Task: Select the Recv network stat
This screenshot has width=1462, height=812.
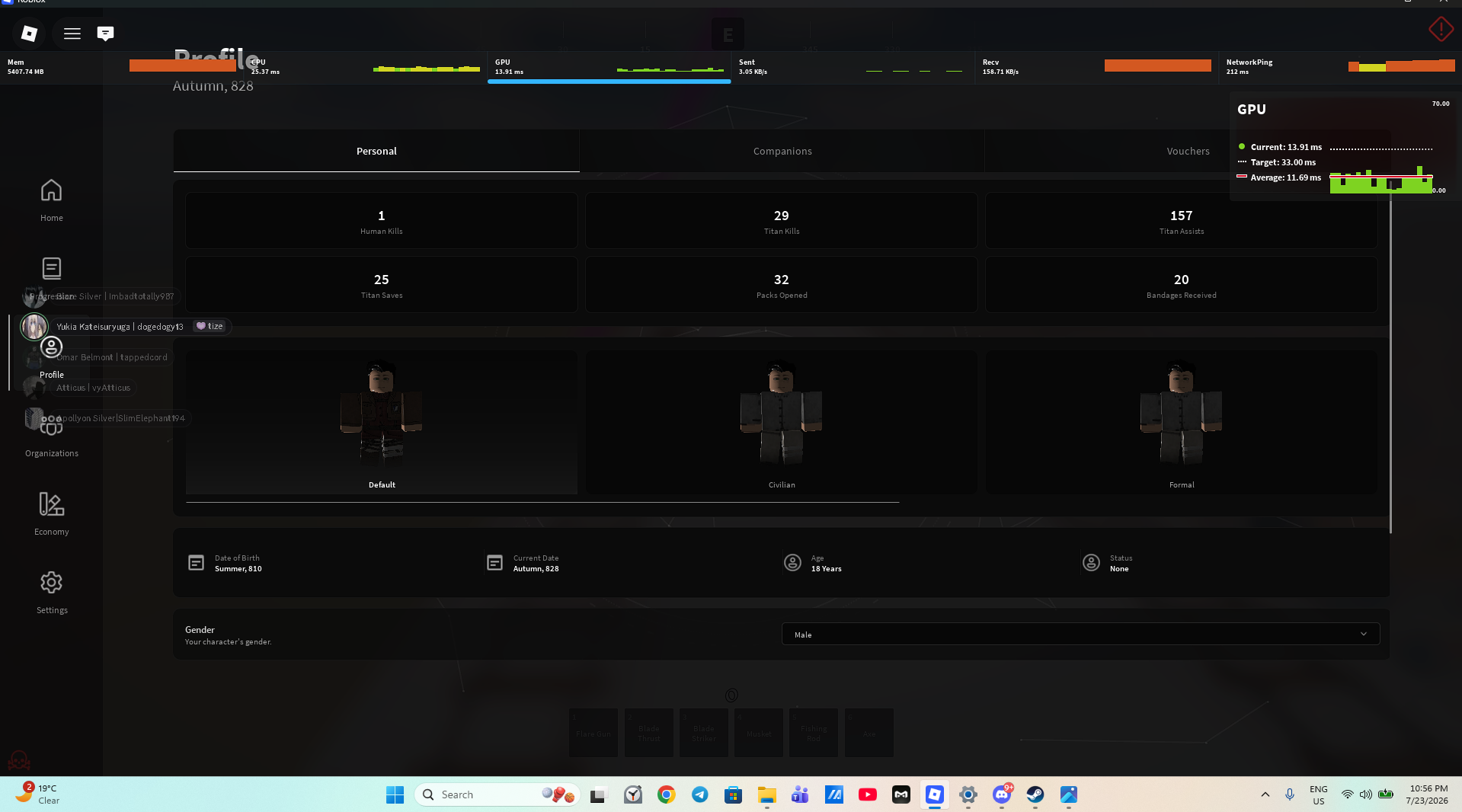Action: tap(1097, 67)
